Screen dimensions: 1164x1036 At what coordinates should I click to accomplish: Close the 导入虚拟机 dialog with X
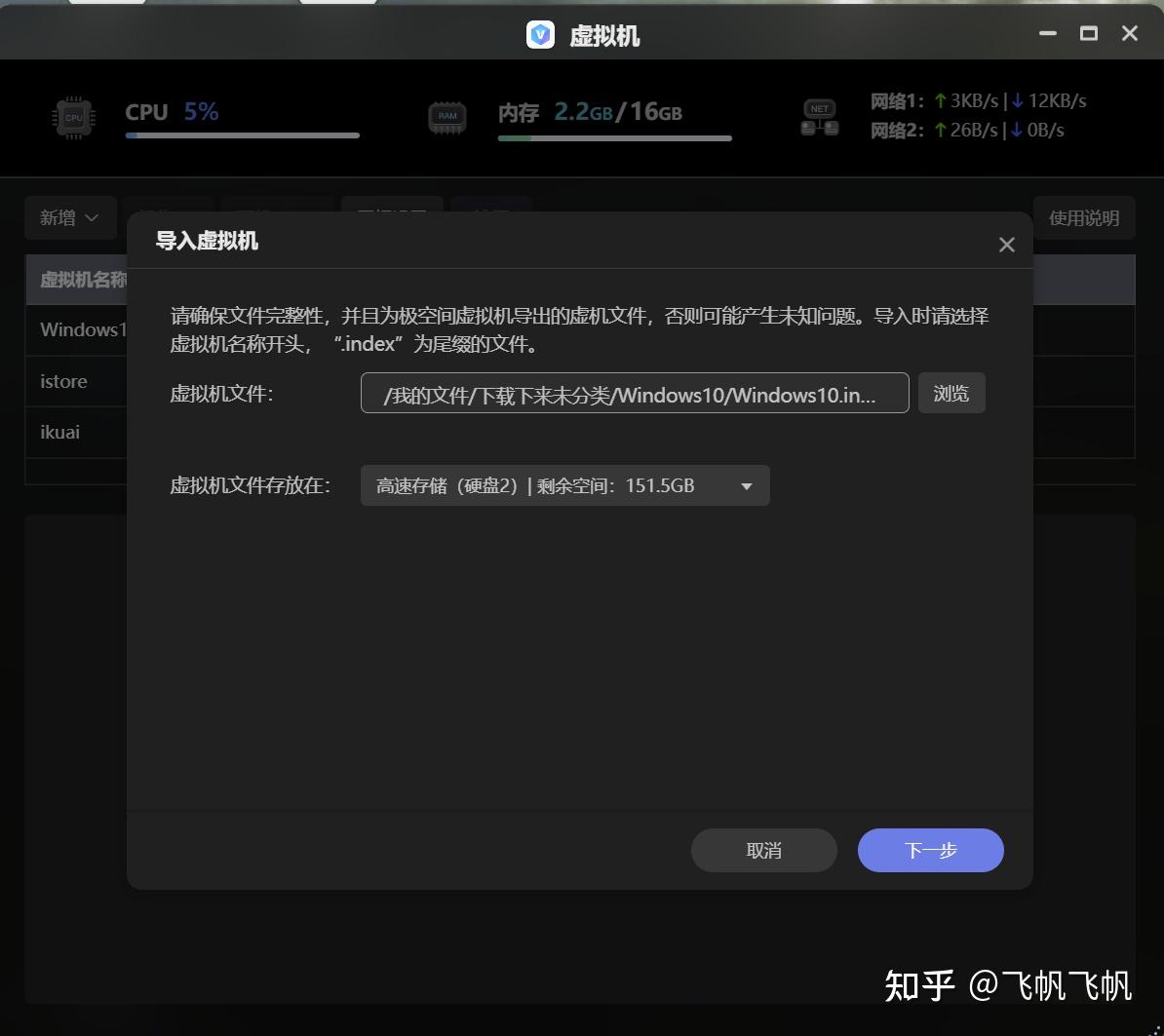pos(1006,245)
